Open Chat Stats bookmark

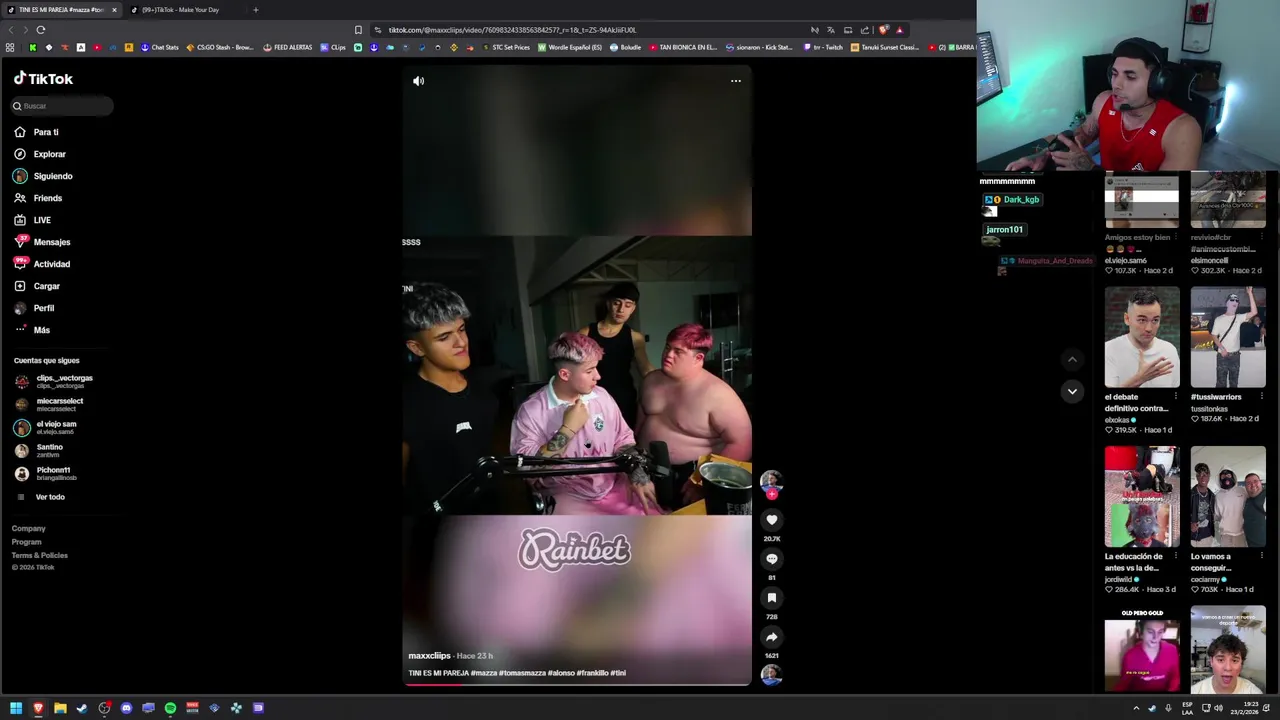tap(159, 47)
